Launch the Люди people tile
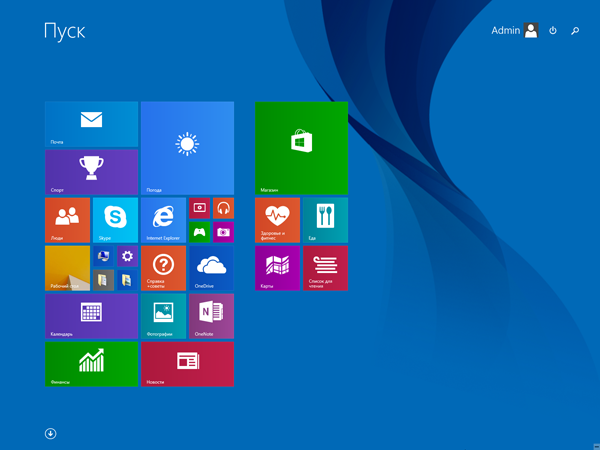 coord(68,220)
